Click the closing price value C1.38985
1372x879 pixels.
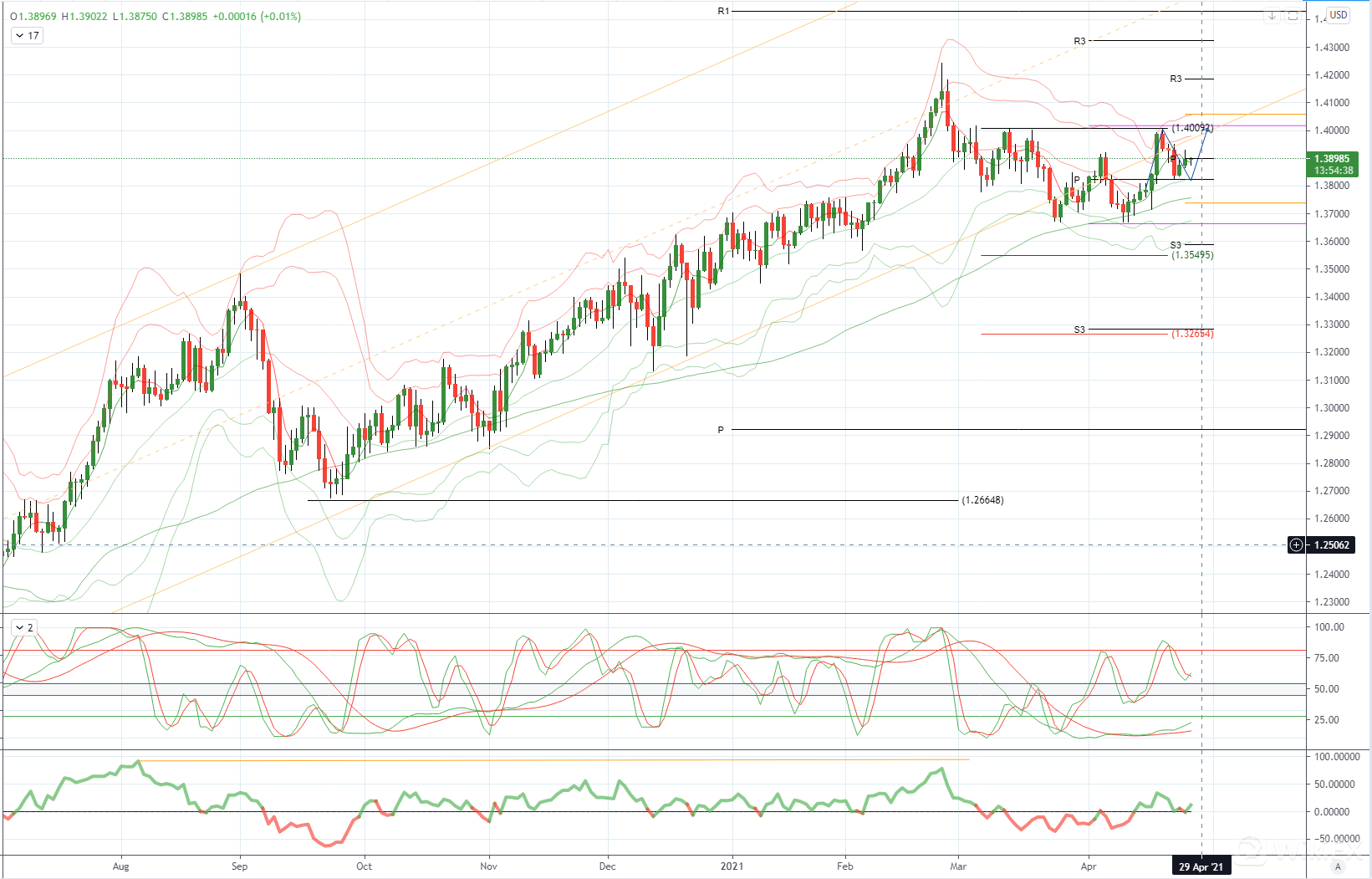point(185,17)
